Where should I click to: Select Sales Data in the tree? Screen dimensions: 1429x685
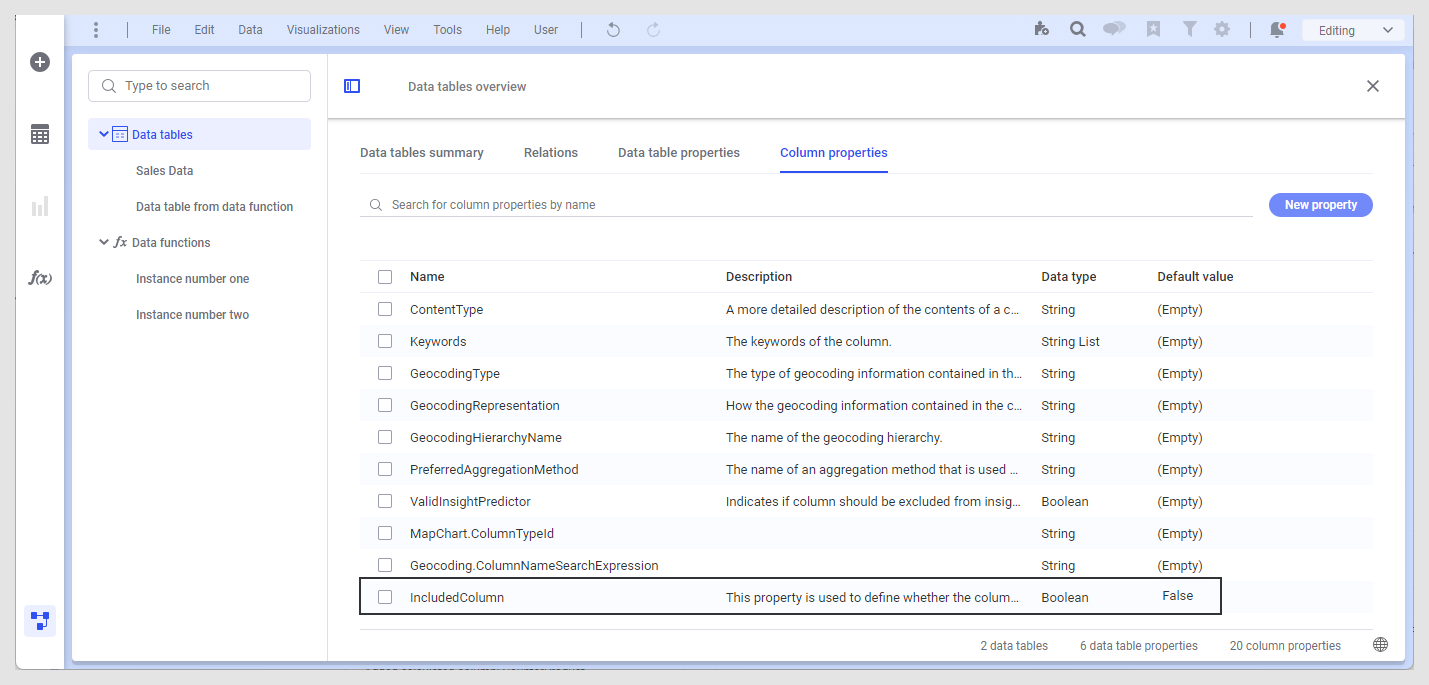[x=165, y=171]
